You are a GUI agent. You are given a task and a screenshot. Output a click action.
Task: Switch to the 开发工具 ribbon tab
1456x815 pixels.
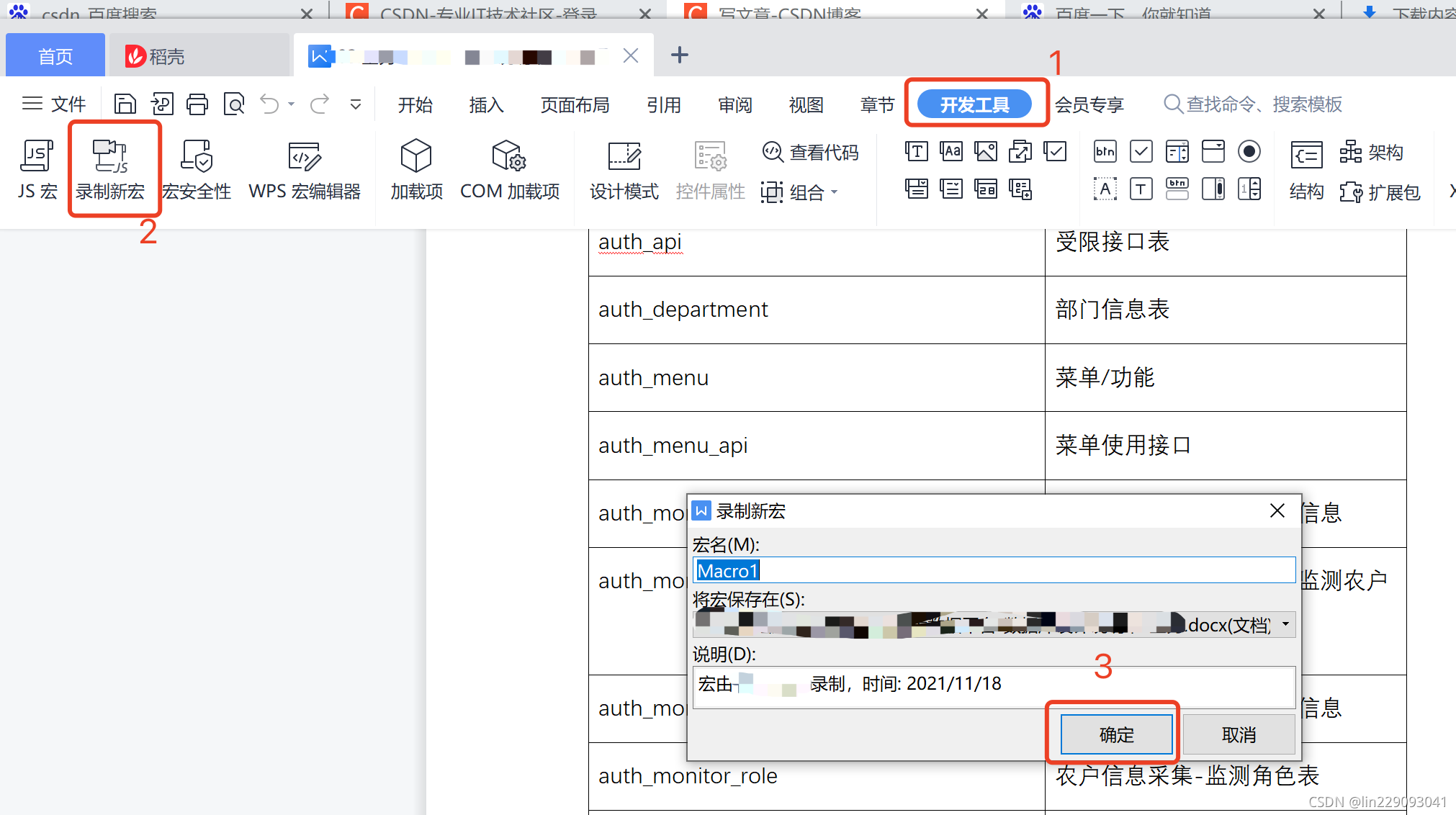click(974, 104)
